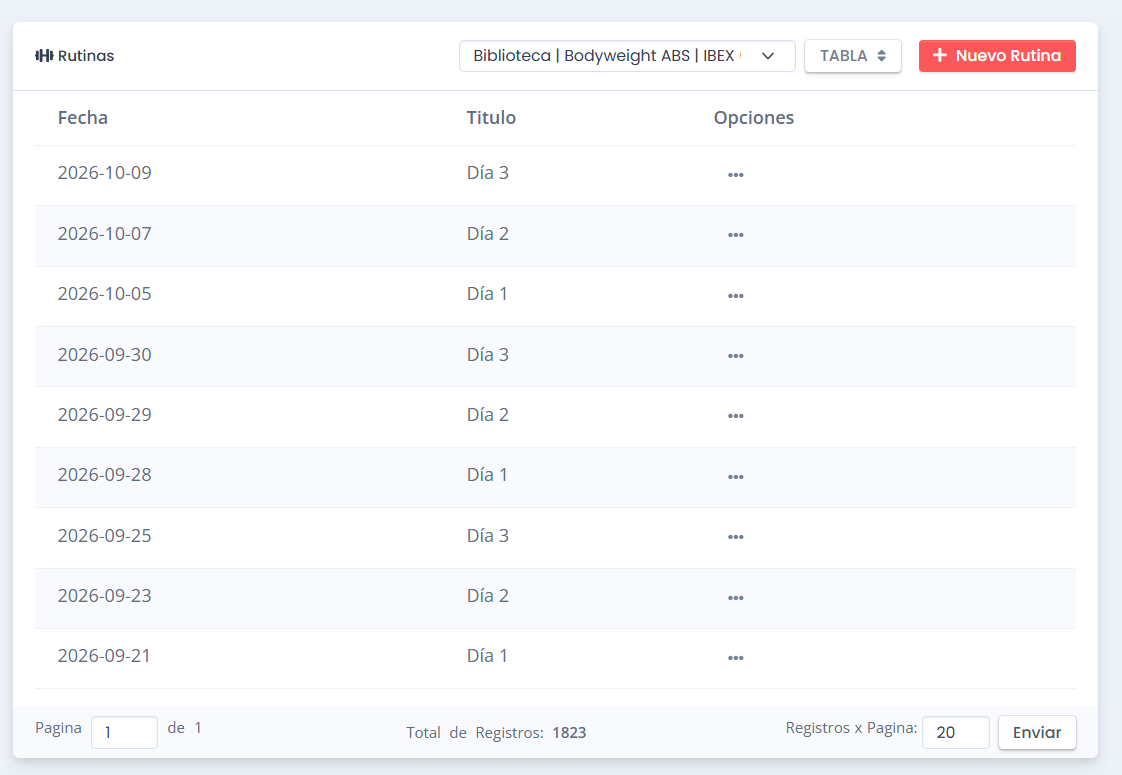Focus the Registros x Pagina input
The height and width of the screenshot is (775, 1122).
955,732
